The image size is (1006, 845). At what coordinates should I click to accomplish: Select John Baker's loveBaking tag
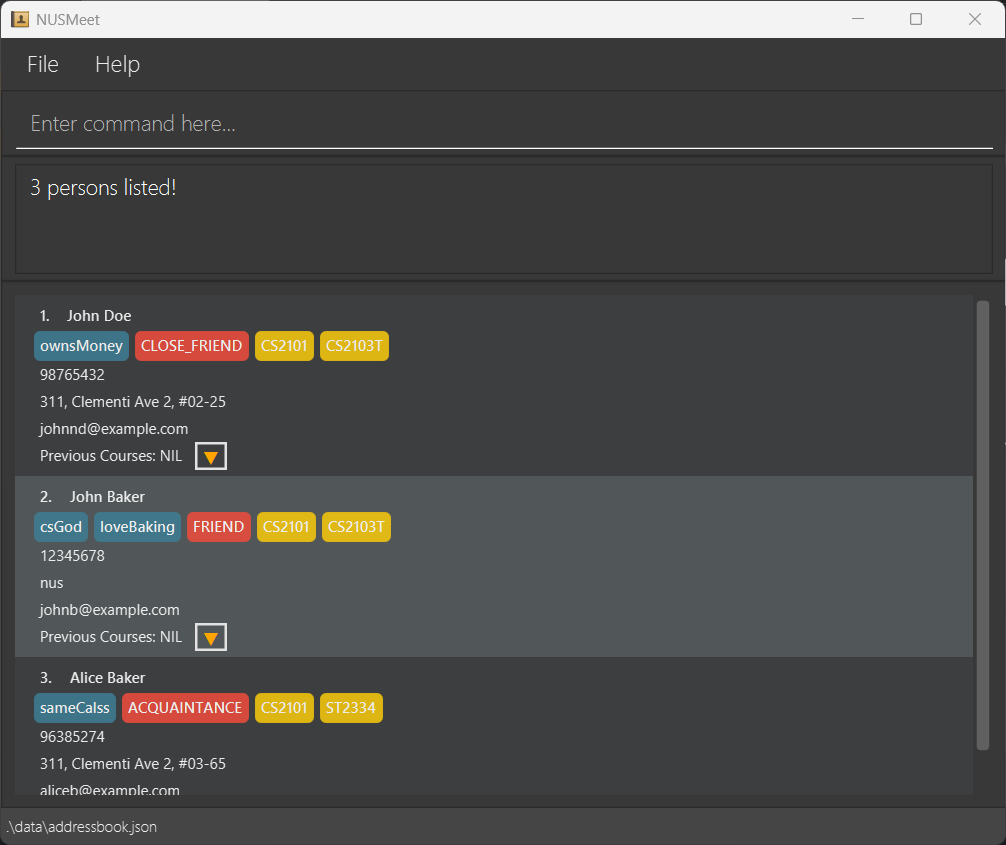pyautogui.click(x=137, y=527)
